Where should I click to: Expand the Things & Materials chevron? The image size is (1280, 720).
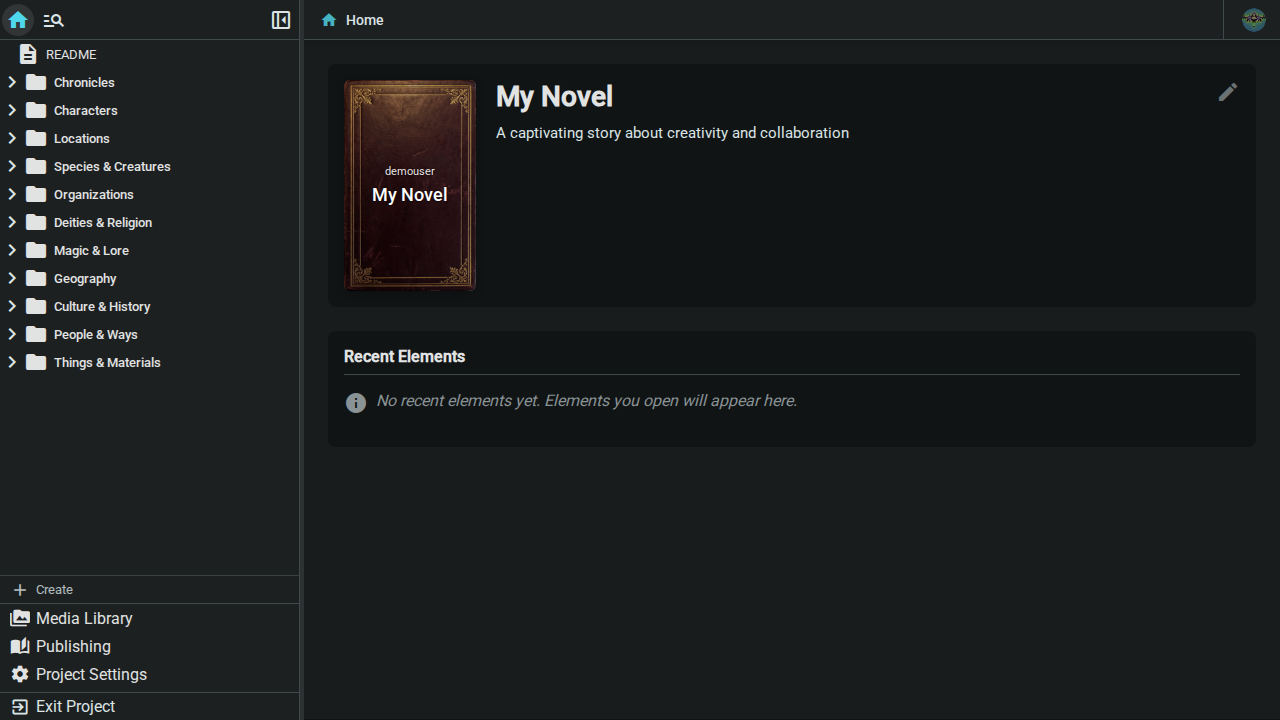[x=12, y=362]
